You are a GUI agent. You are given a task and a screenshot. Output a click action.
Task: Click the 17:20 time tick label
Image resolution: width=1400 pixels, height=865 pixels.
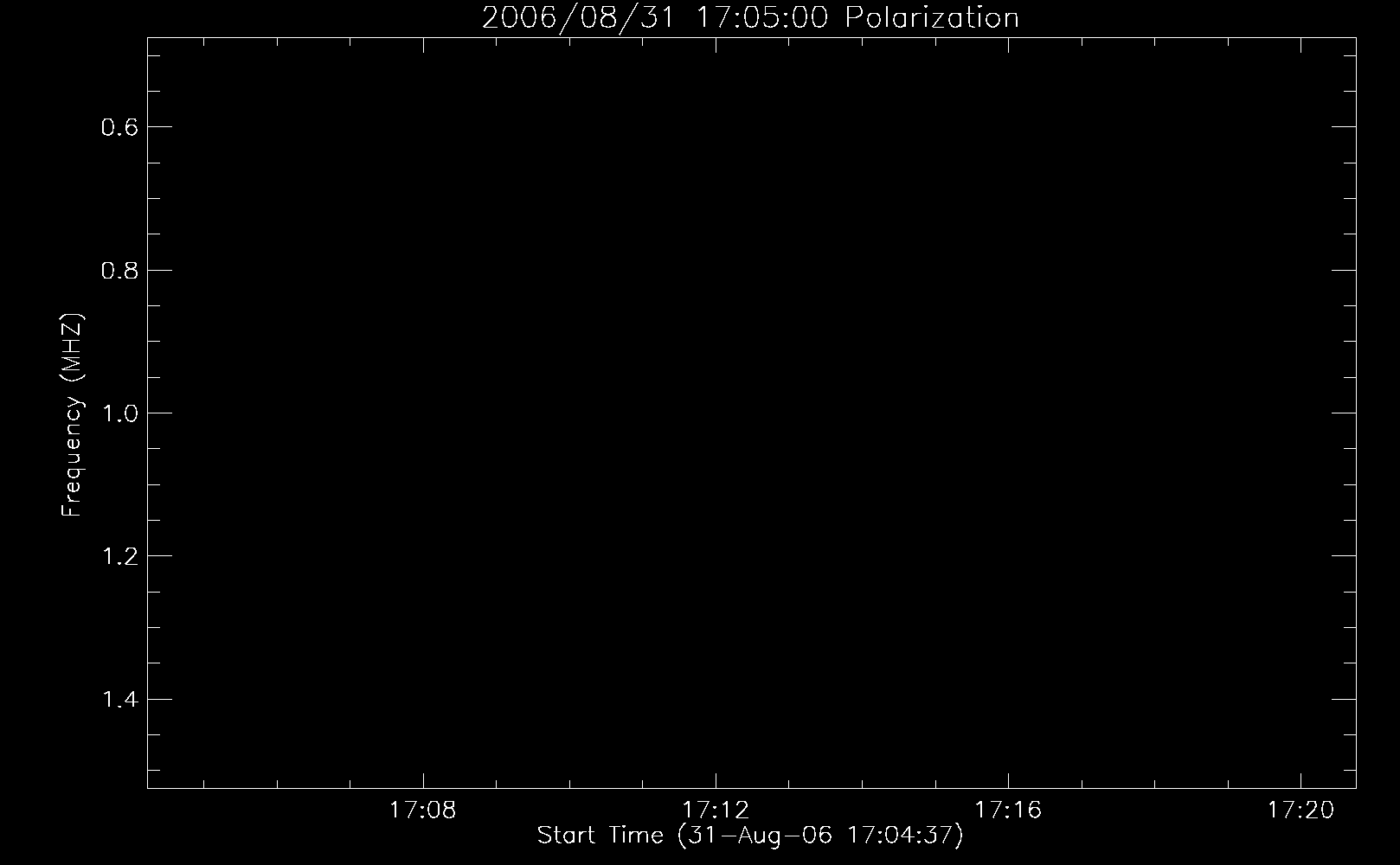pos(1301,811)
